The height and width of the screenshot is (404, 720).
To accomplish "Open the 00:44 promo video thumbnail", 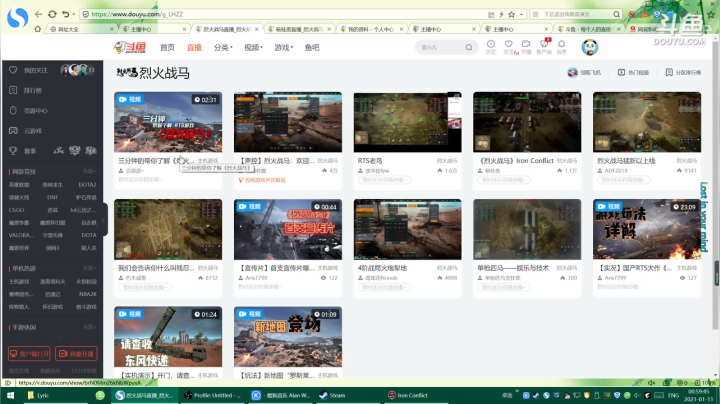I will (x=288, y=230).
